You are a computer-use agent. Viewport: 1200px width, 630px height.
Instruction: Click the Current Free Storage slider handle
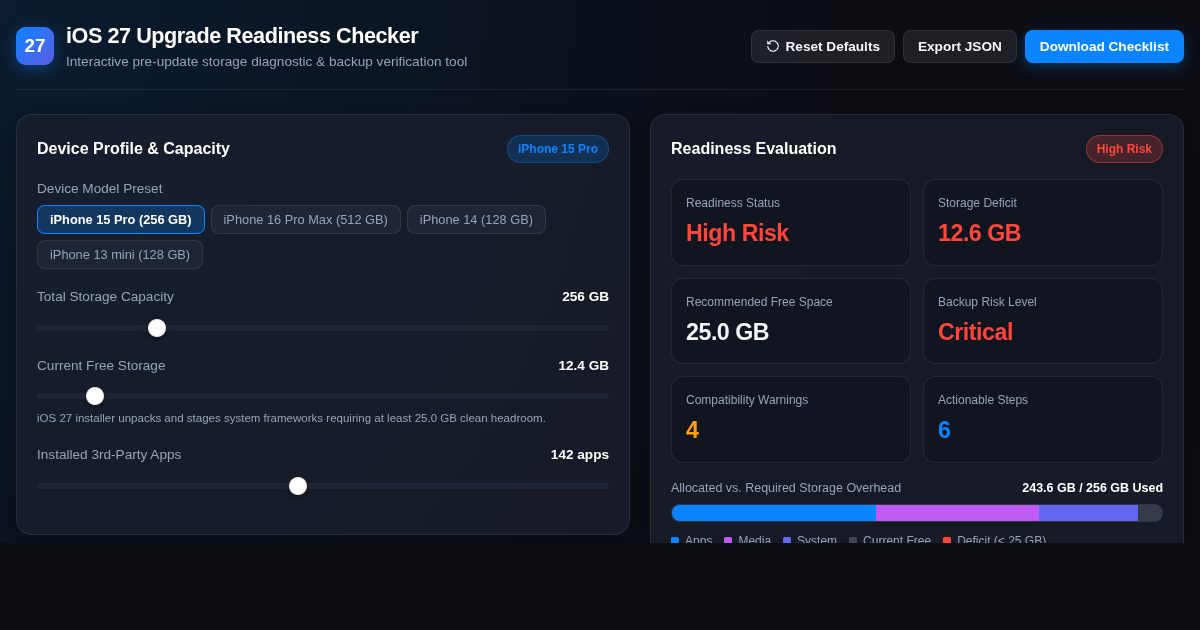(x=95, y=396)
